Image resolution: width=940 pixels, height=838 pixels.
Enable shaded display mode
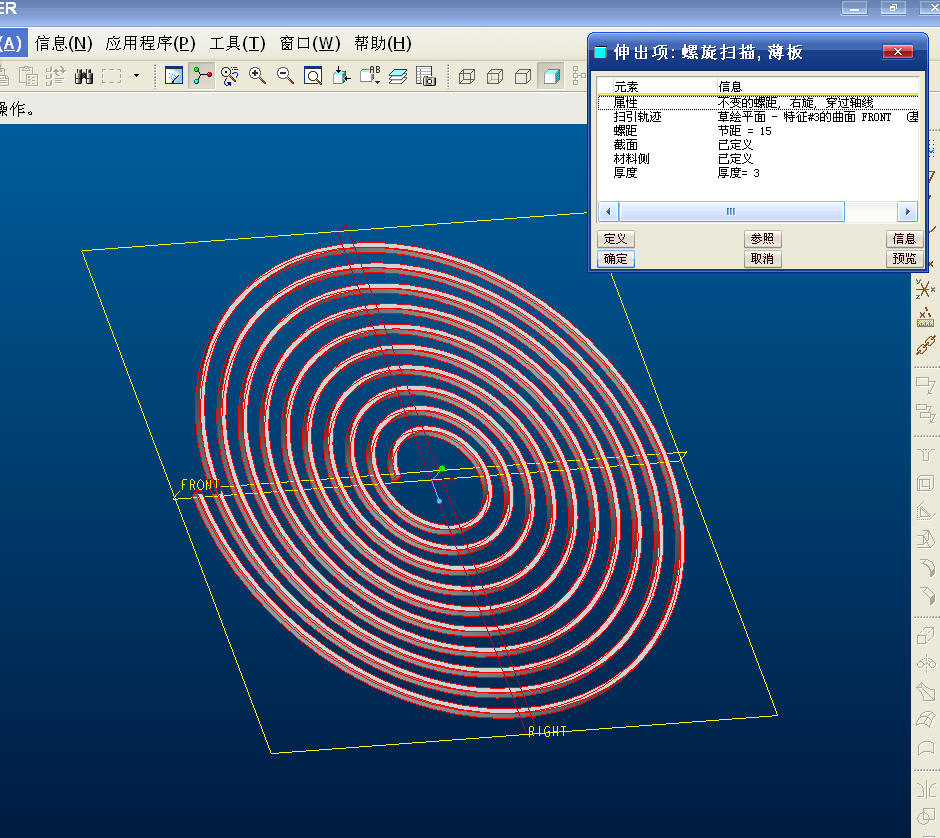[550, 76]
